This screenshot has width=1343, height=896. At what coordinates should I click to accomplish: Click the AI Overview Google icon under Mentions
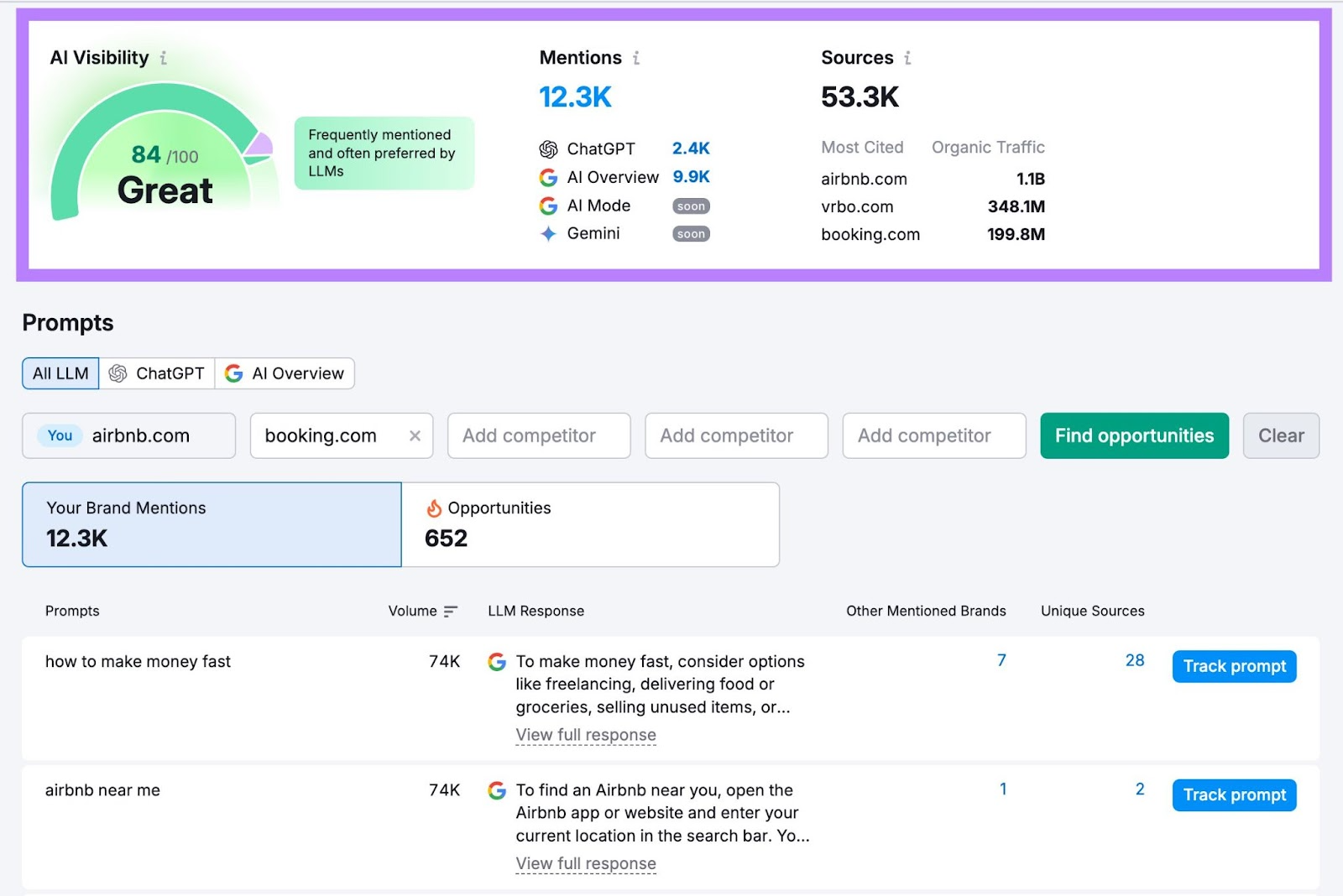[x=548, y=177]
